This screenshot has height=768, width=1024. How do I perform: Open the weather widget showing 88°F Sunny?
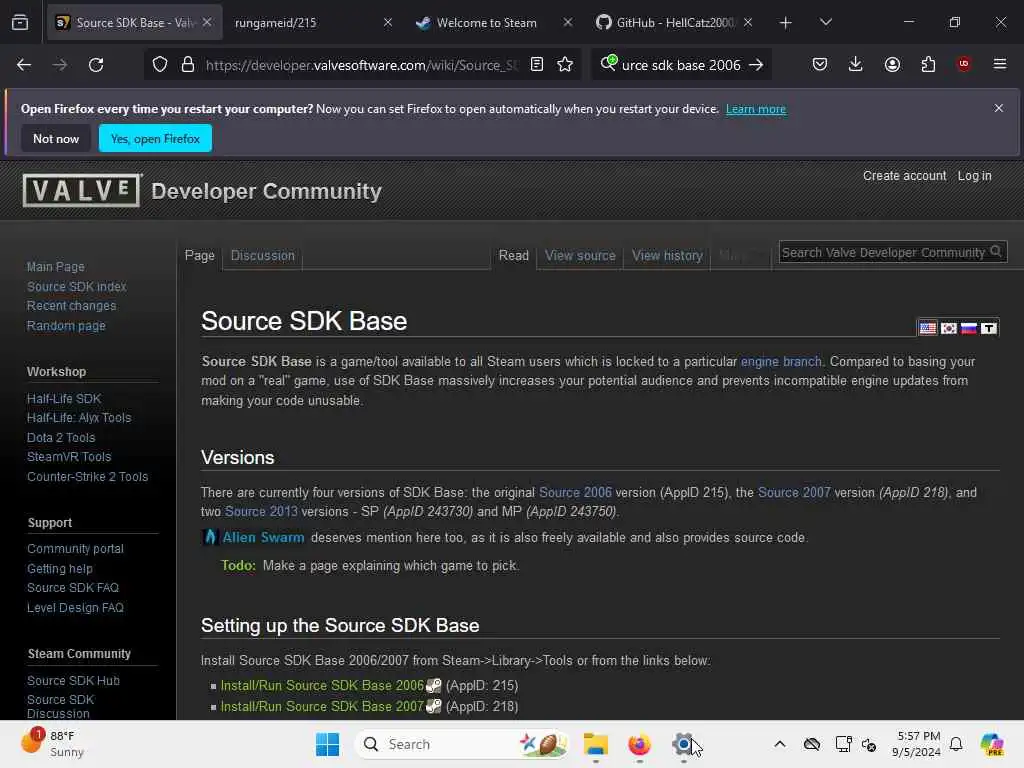52,743
